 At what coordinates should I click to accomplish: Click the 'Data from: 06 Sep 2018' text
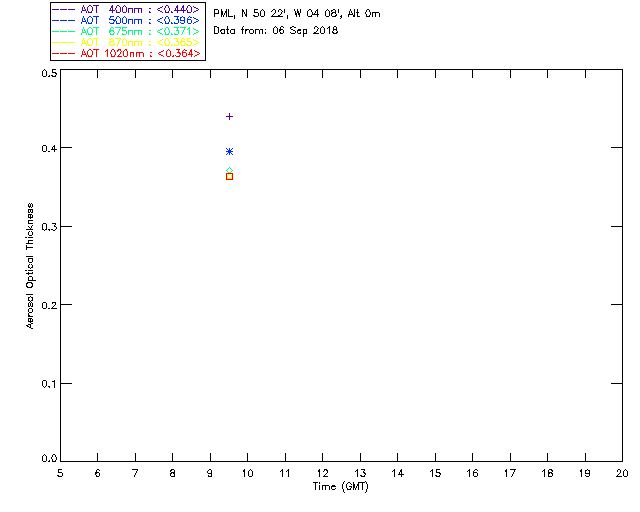click(276, 30)
